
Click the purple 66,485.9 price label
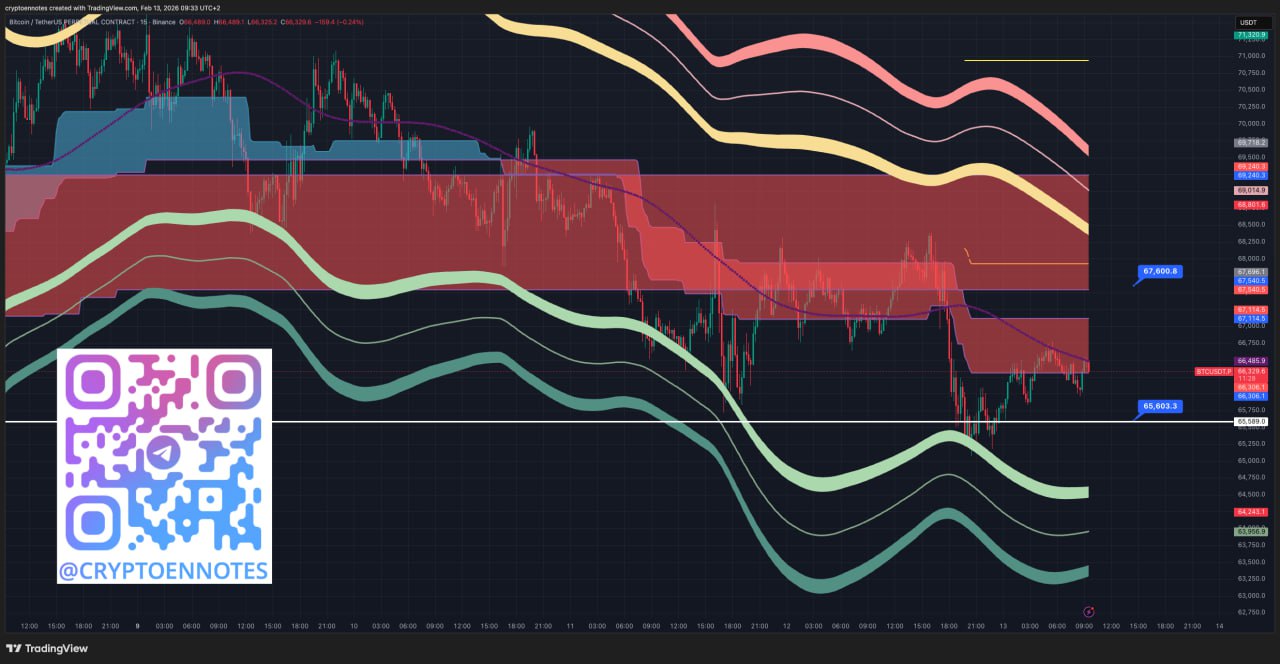click(1252, 360)
